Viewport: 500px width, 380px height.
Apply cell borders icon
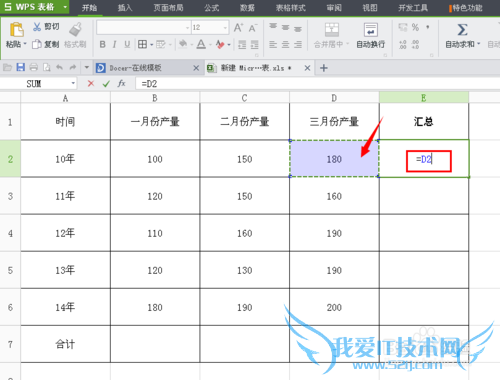pos(142,44)
